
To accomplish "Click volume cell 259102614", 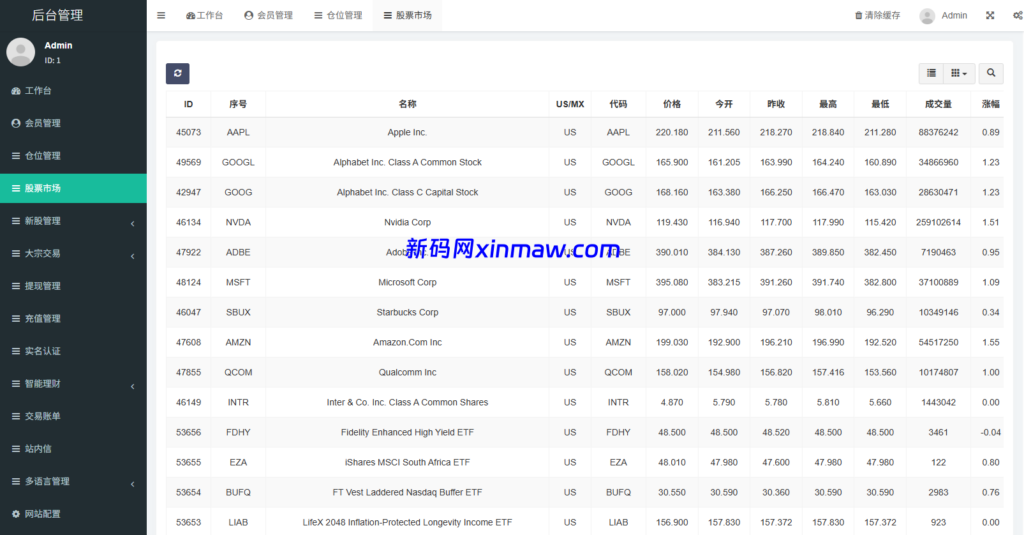I will click(938, 222).
